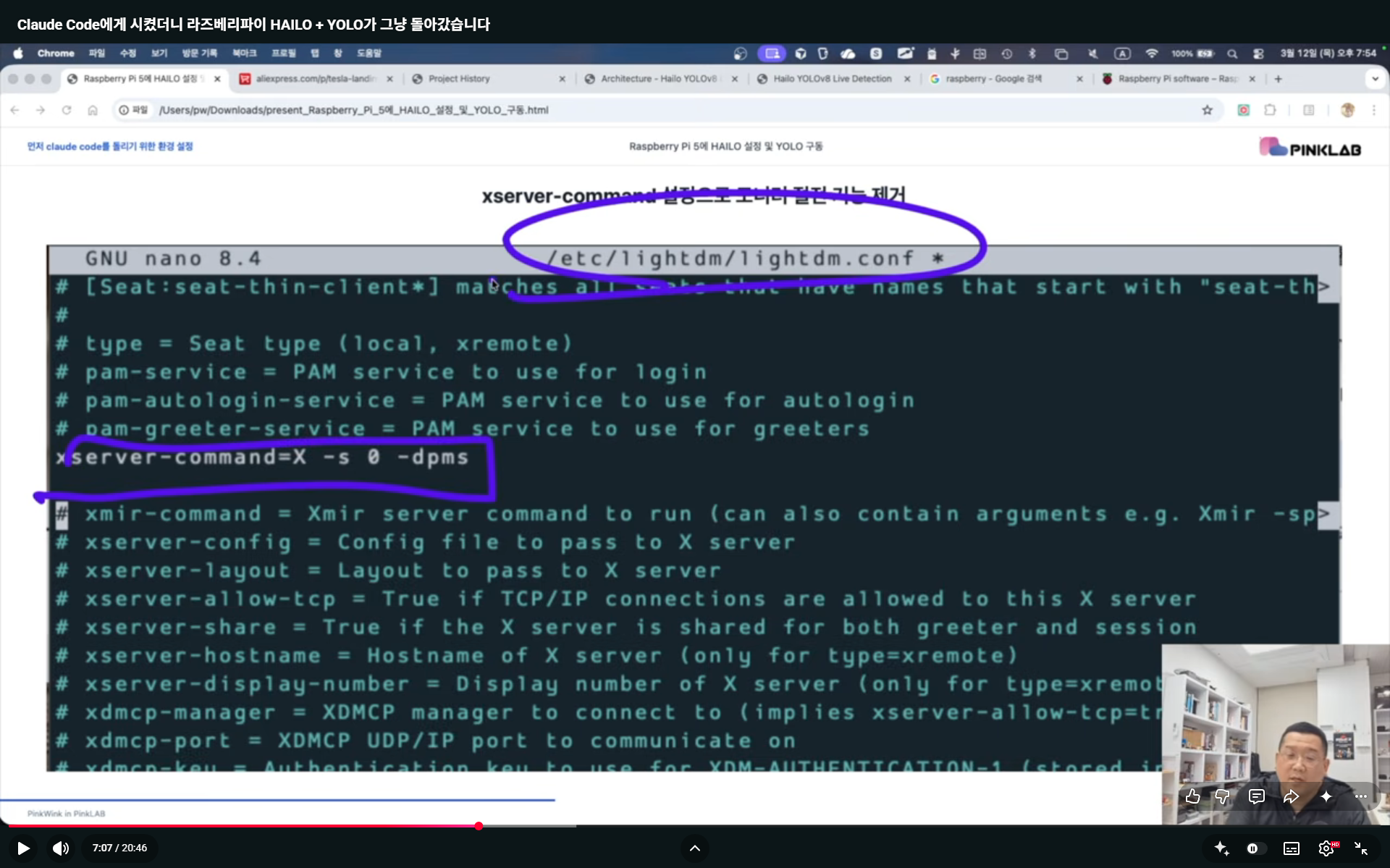Open the Chrome side panel icon
This screenshot has width=1390, height=868.
point(1308,110)
